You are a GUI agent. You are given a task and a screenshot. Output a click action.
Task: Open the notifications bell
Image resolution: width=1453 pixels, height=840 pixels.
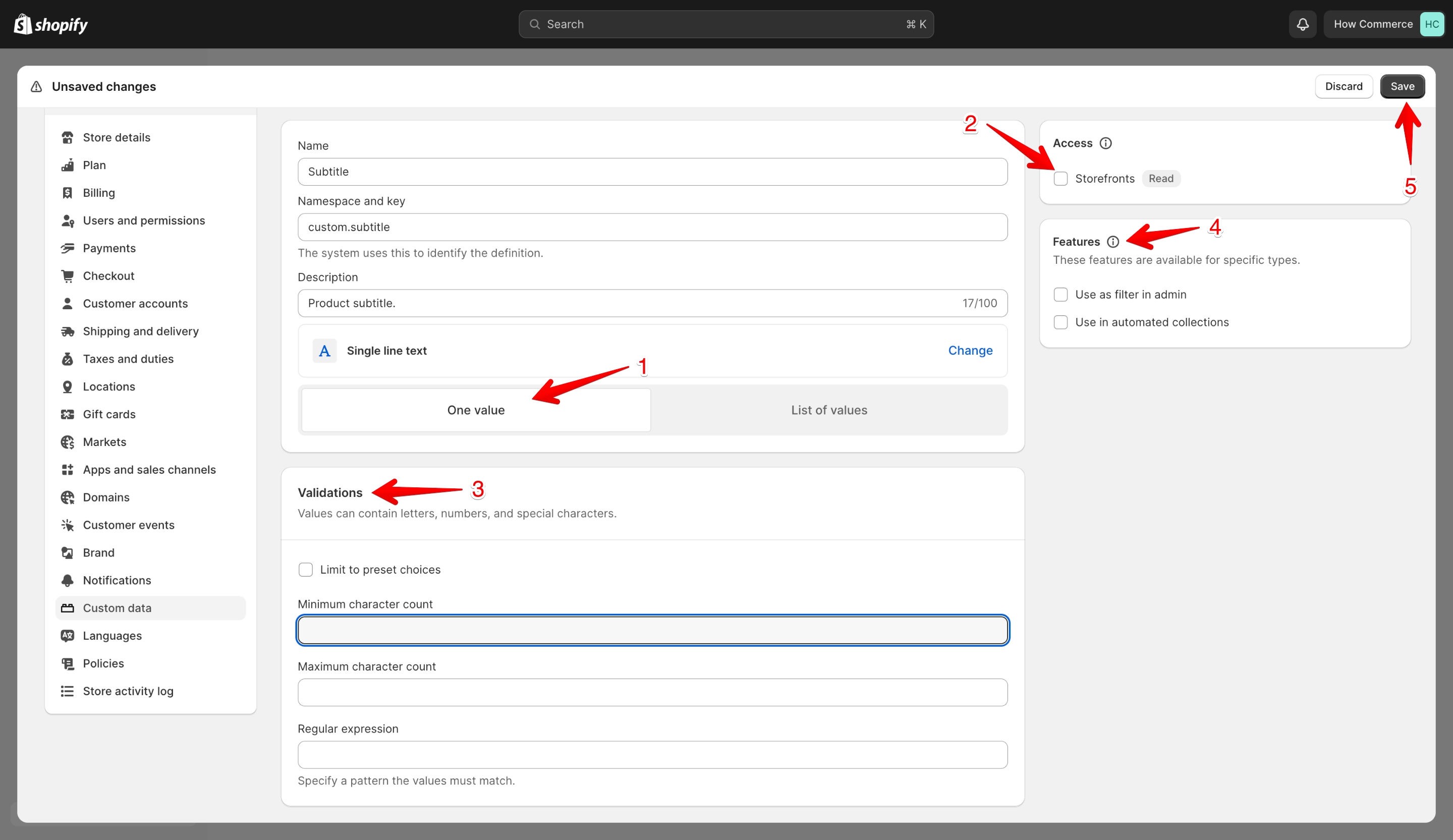[1303, 24]
